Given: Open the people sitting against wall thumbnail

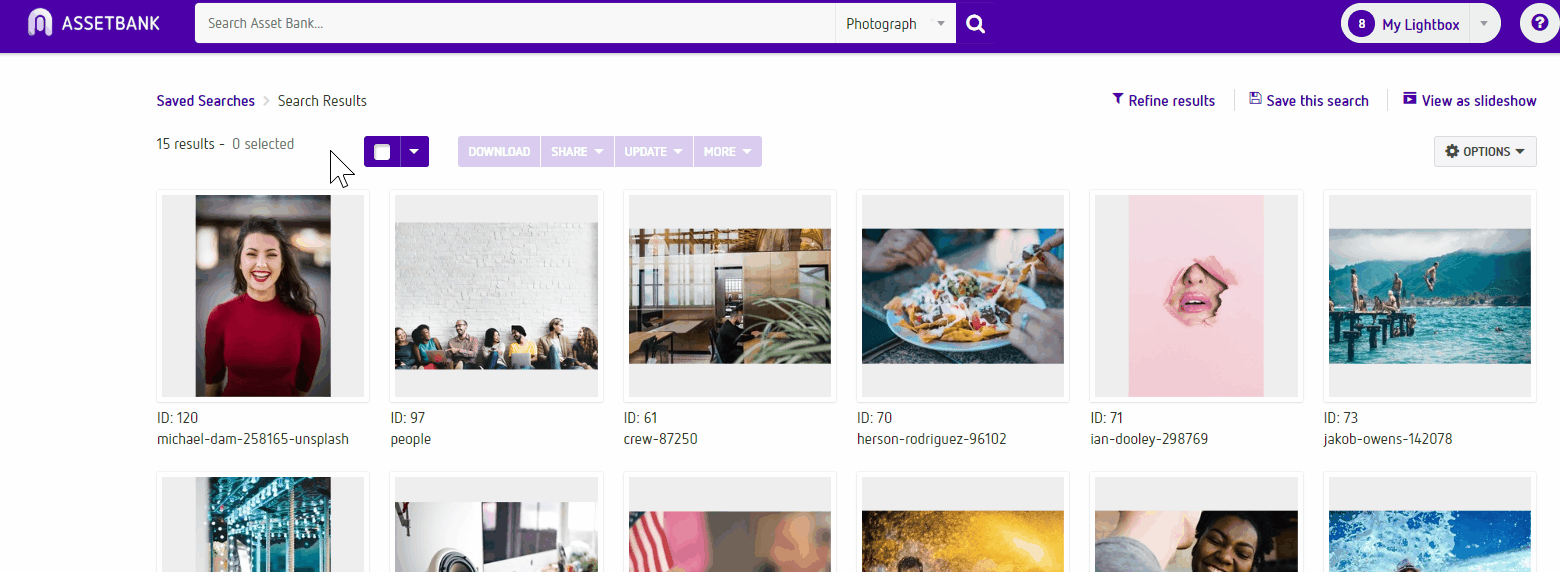Looking at the screenshot, I should [496, 296].
